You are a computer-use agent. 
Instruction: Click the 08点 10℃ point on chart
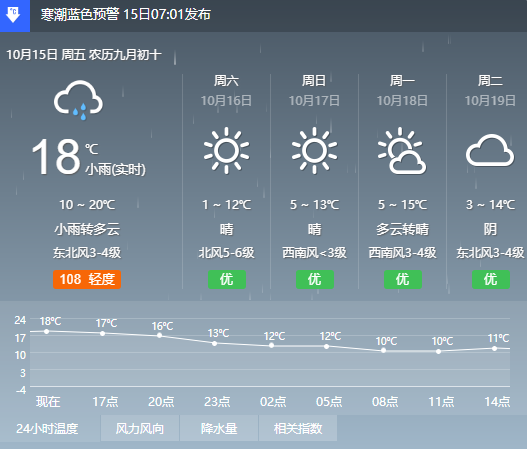383,351
